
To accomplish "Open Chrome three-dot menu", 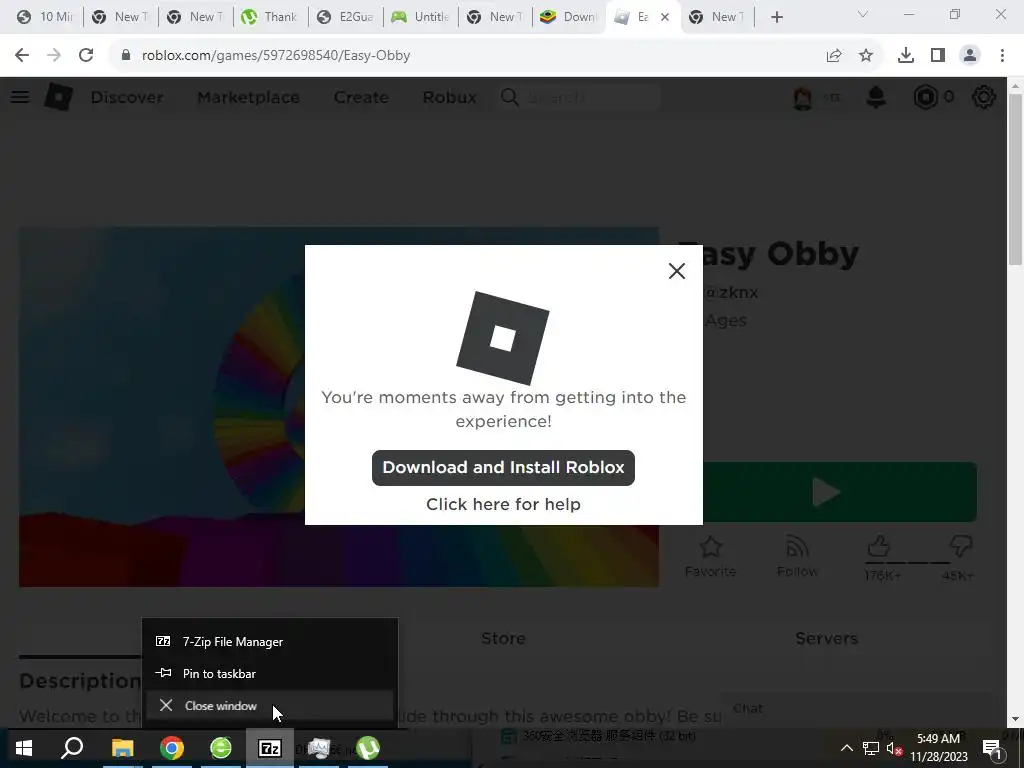I will click(1002, 56).
